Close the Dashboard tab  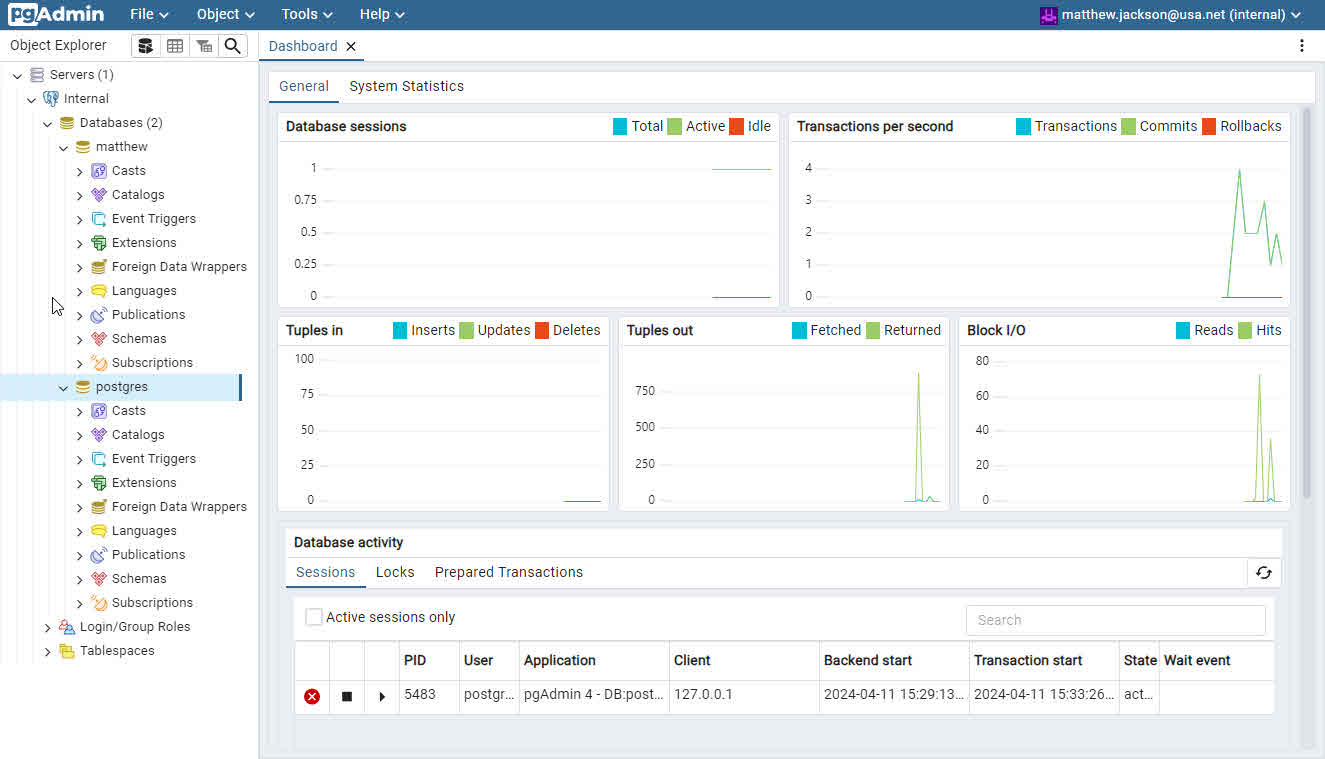[x=351, y=46]
